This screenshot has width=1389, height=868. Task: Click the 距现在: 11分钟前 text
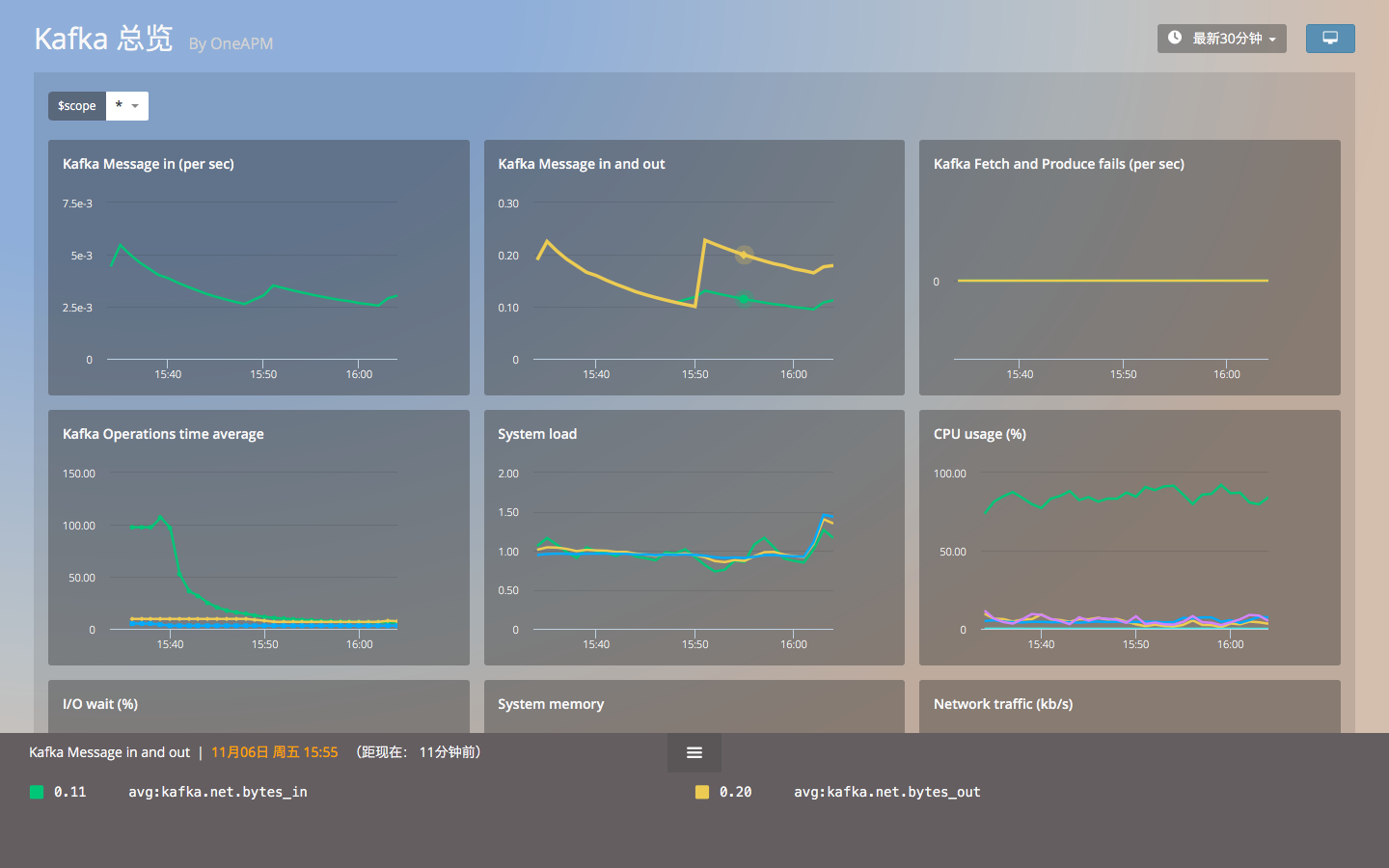[x=419, y=752]
